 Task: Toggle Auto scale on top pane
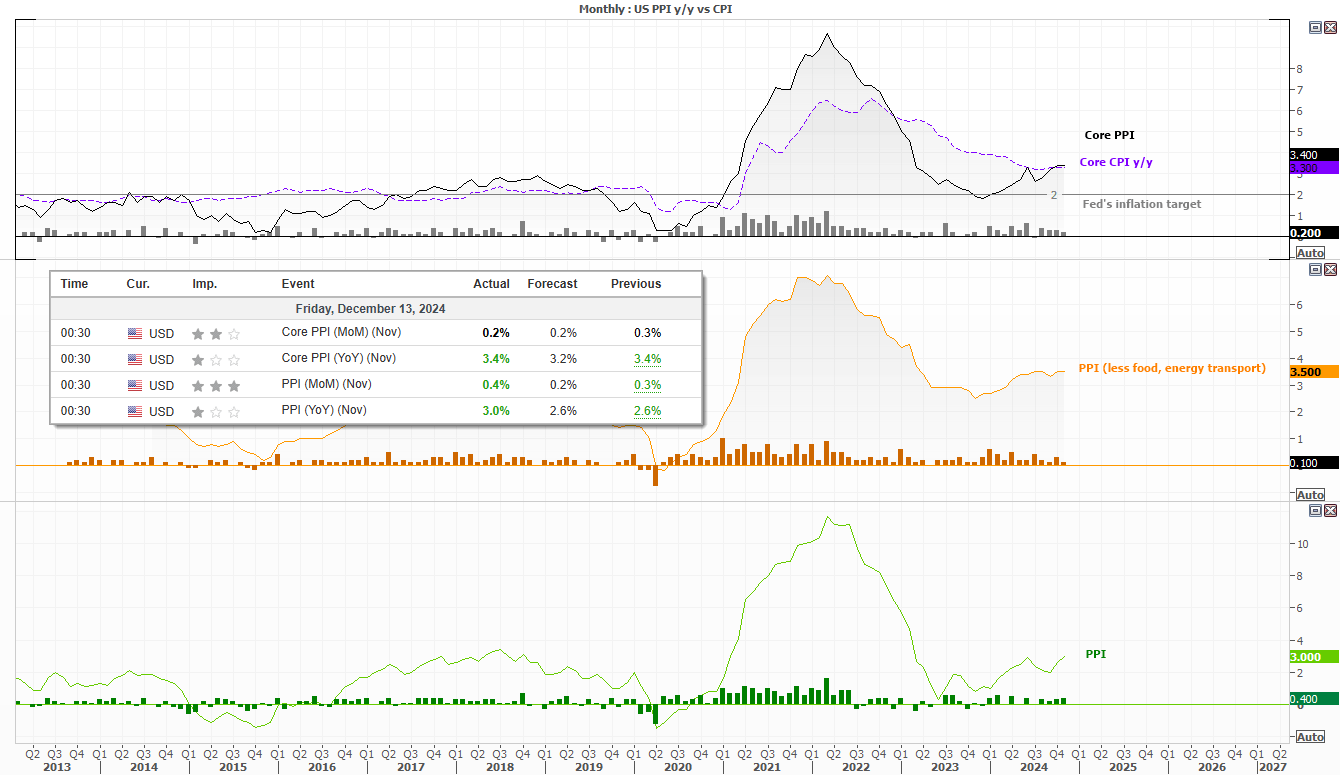tap(1310, 253)
